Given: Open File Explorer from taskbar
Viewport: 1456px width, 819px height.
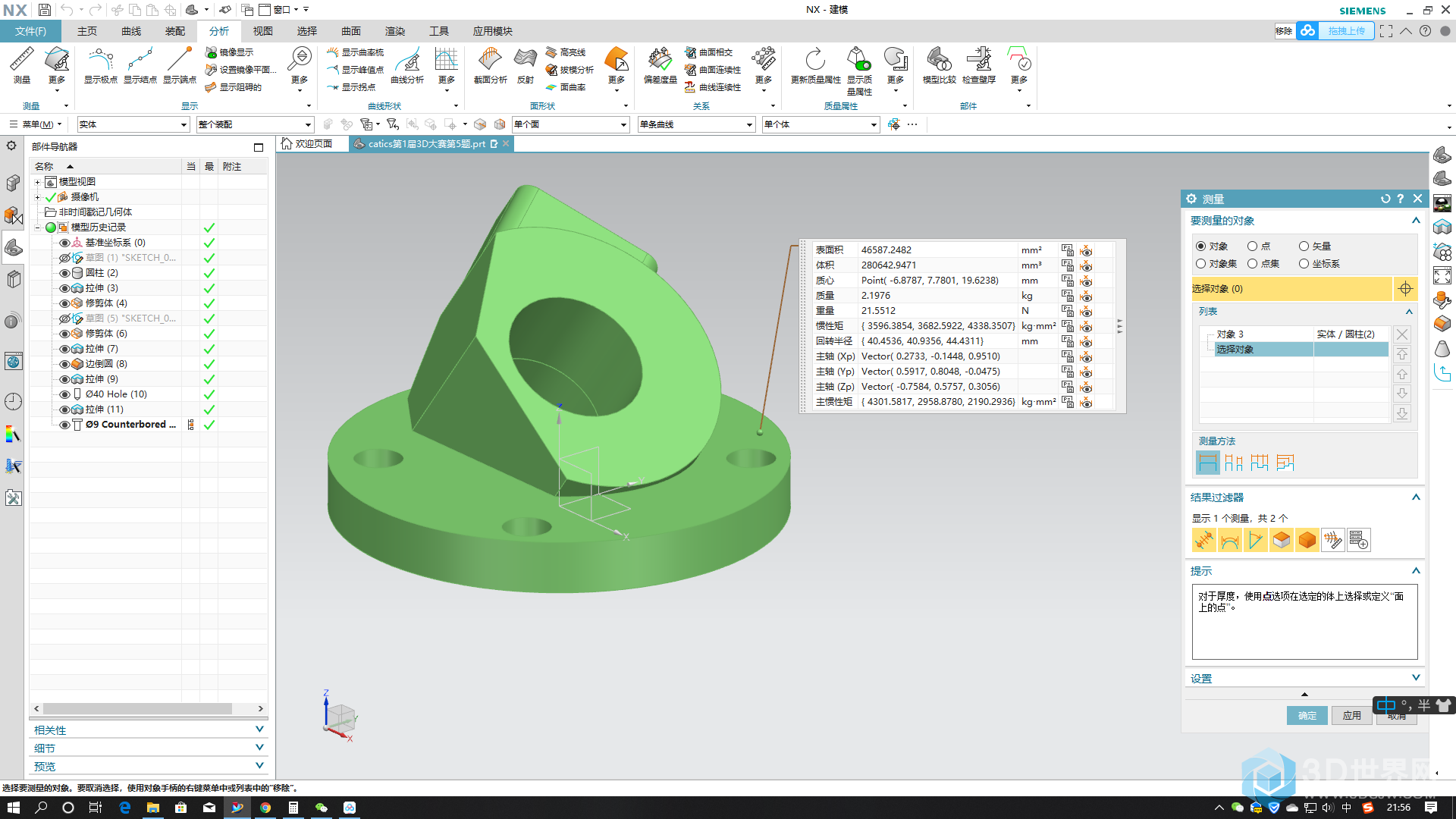Looking at the screenshot, I should point(152,808).
